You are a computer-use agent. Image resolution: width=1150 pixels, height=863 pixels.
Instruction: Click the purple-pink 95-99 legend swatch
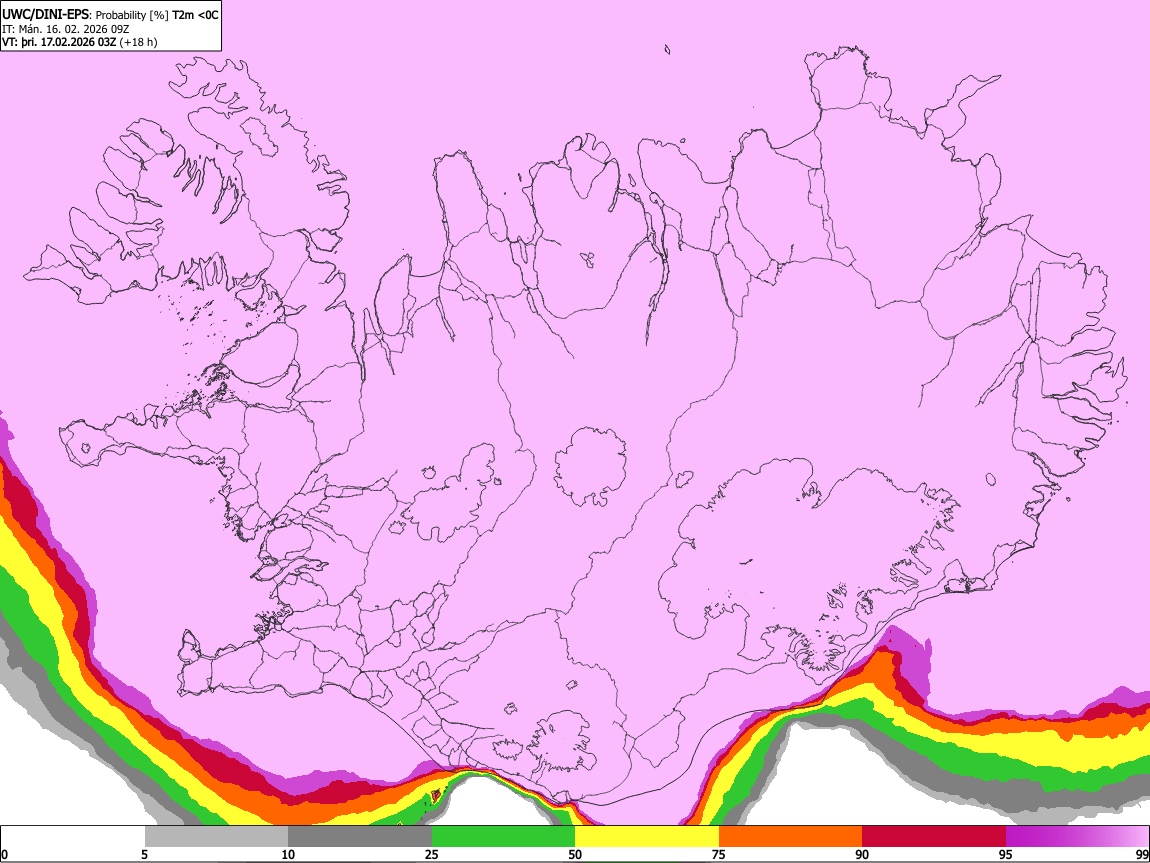tap(1077, 836)
